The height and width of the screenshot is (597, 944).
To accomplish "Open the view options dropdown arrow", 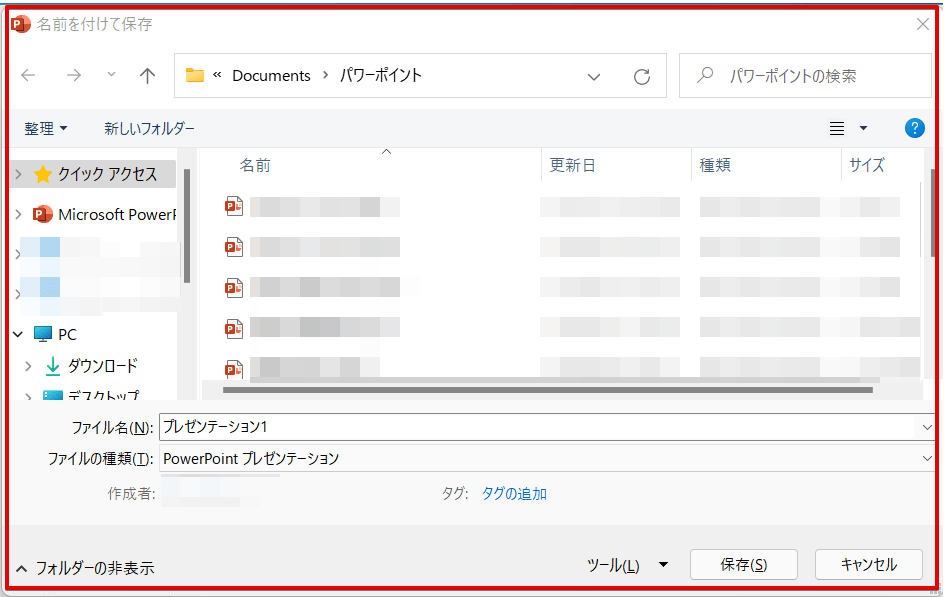I will [863, 128].
